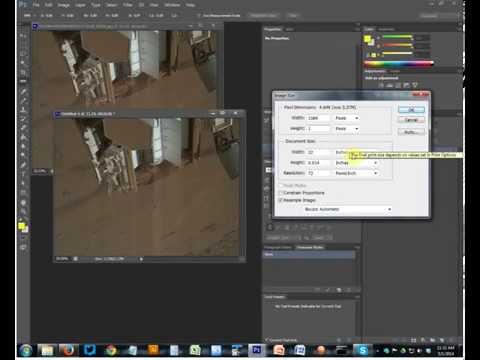Click Photoshop icon in taskbar
The image size is (480, 360).
pos(257,350)
